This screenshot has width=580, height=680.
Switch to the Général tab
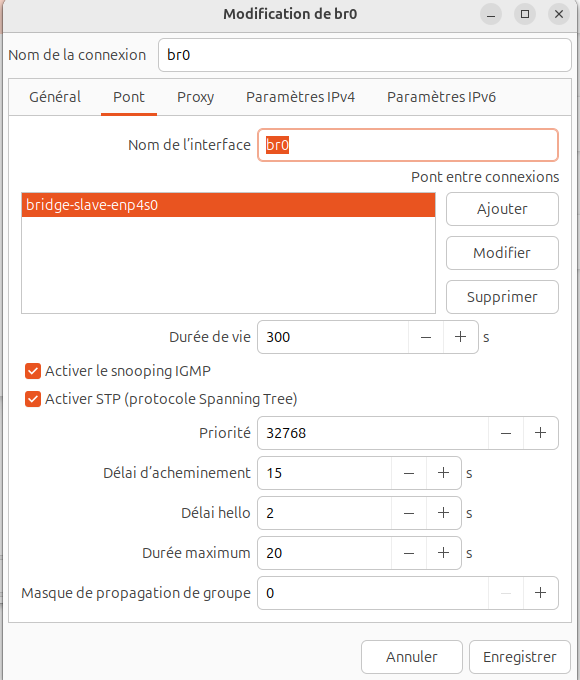(x=55, y=97)
